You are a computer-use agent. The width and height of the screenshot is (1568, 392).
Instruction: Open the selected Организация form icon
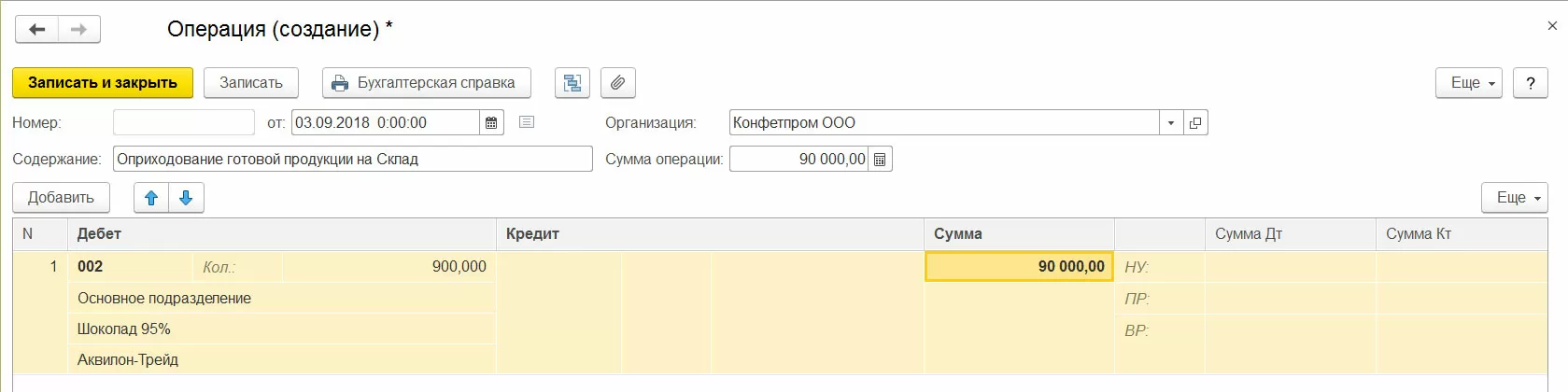(x=1195, y=123)
